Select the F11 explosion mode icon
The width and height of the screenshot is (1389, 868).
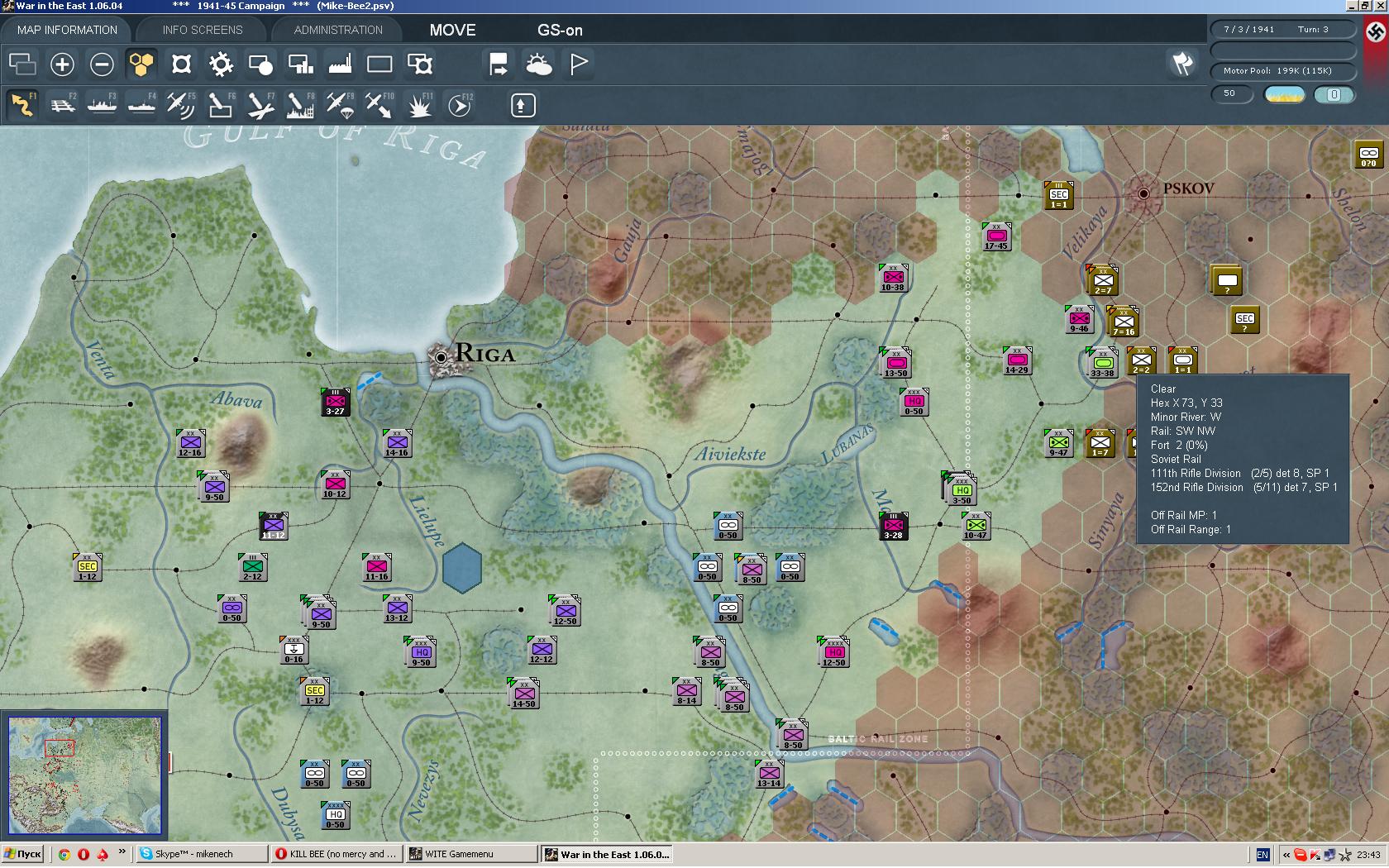point(419,105)
